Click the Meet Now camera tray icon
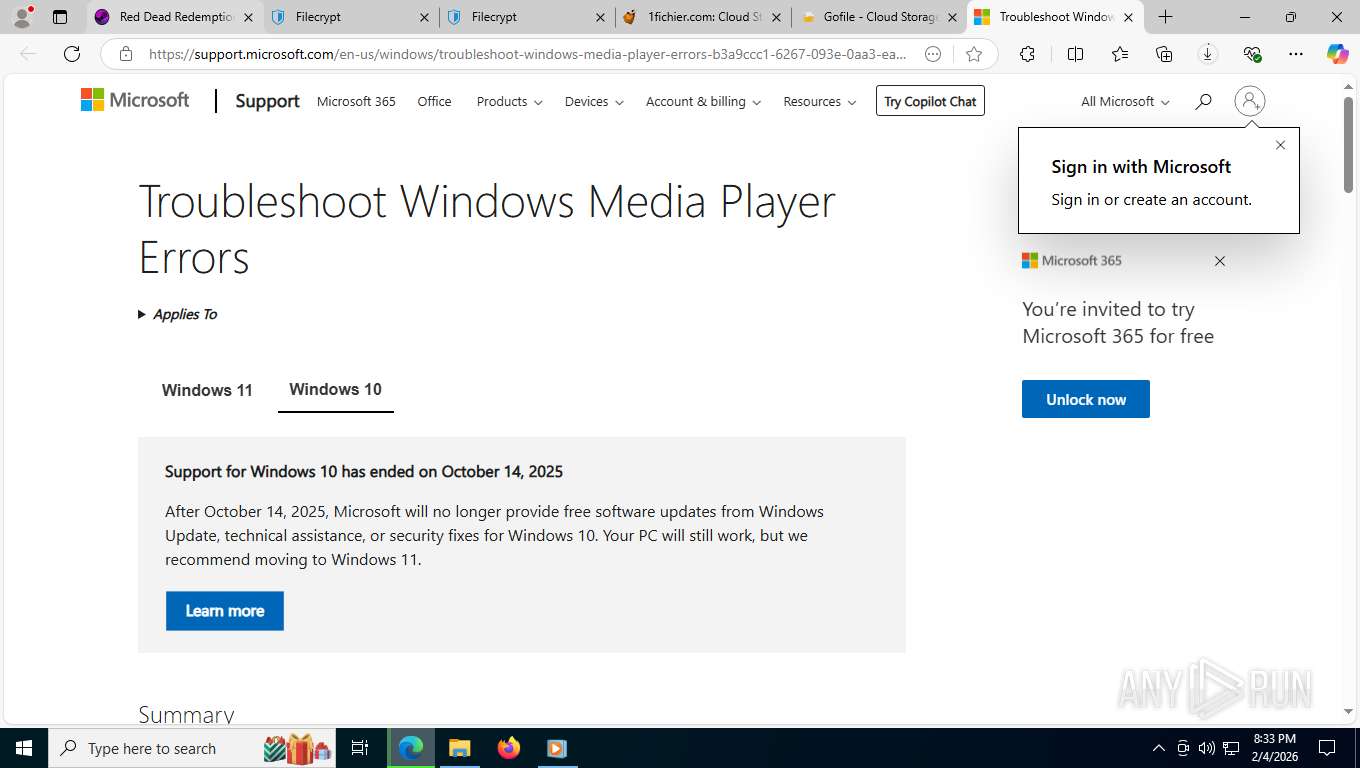 [1182, 748]
